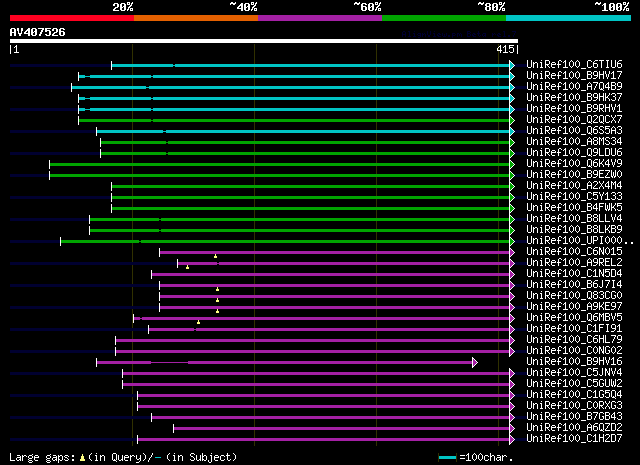Click the cyan arrowhead next to UniRef100_B9RHV1
The width and height of the screenshot is (640, 465).
[512, 109]
